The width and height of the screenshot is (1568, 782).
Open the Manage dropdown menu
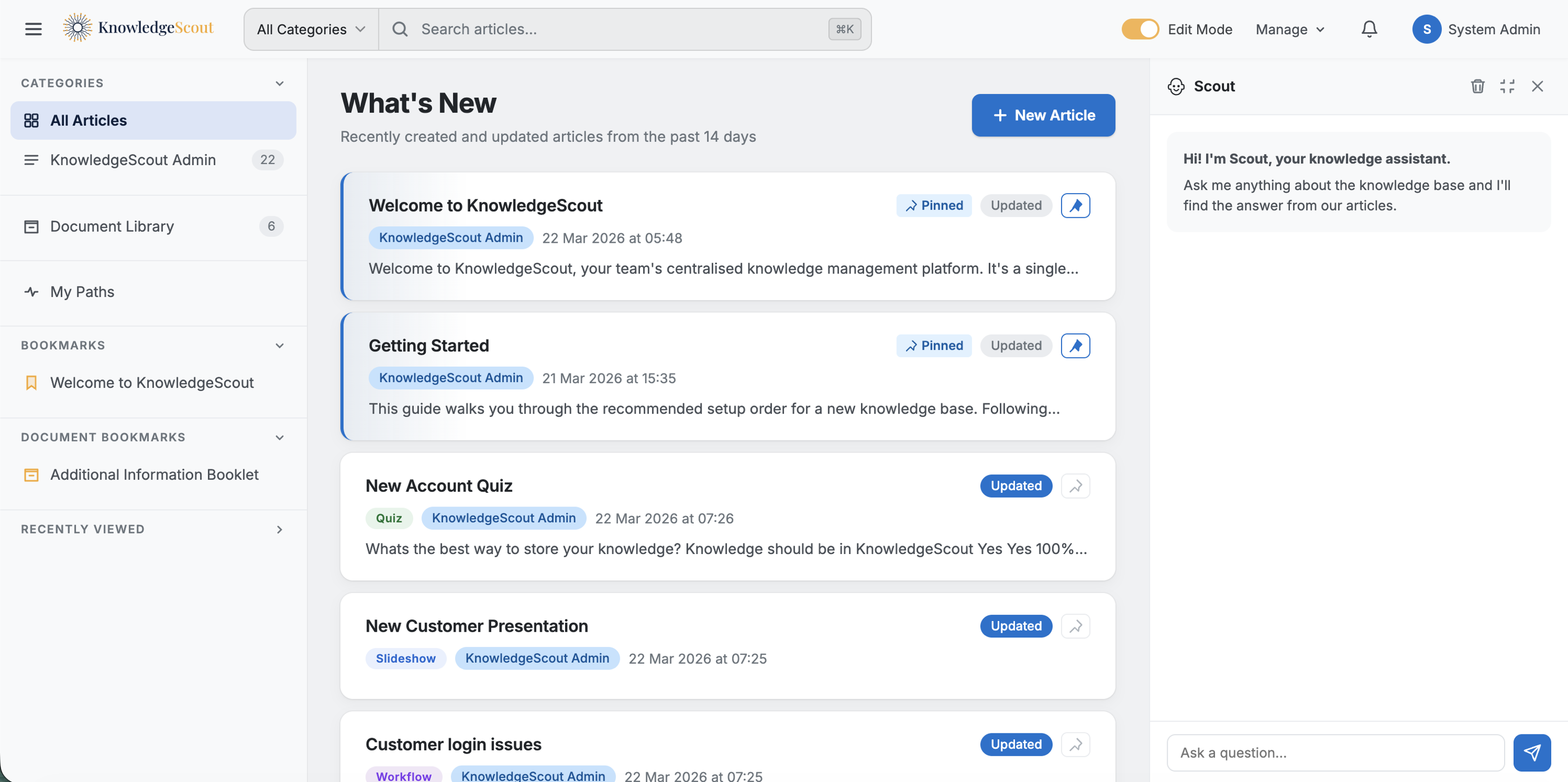(x=1290, y=29)
